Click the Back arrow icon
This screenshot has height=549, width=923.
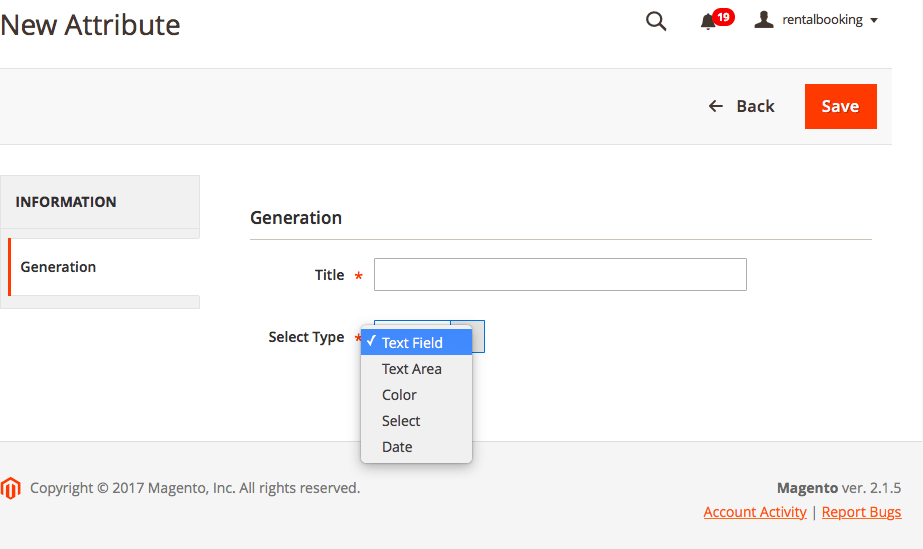pos(715,106)
